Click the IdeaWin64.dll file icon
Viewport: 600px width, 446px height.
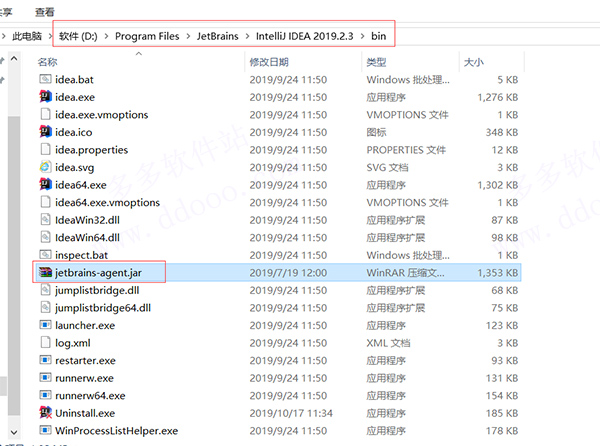coord(45,237)
